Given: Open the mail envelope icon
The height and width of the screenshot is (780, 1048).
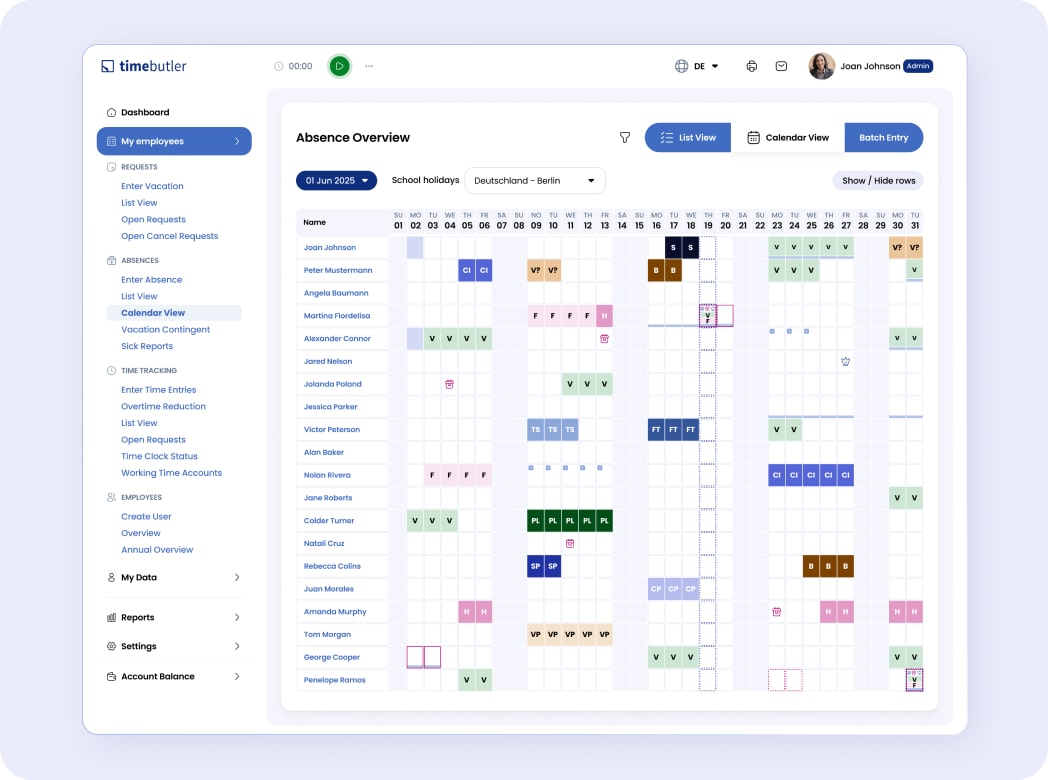Looking at the screenshot, I should pyautogui.click(x=781, y=66).
